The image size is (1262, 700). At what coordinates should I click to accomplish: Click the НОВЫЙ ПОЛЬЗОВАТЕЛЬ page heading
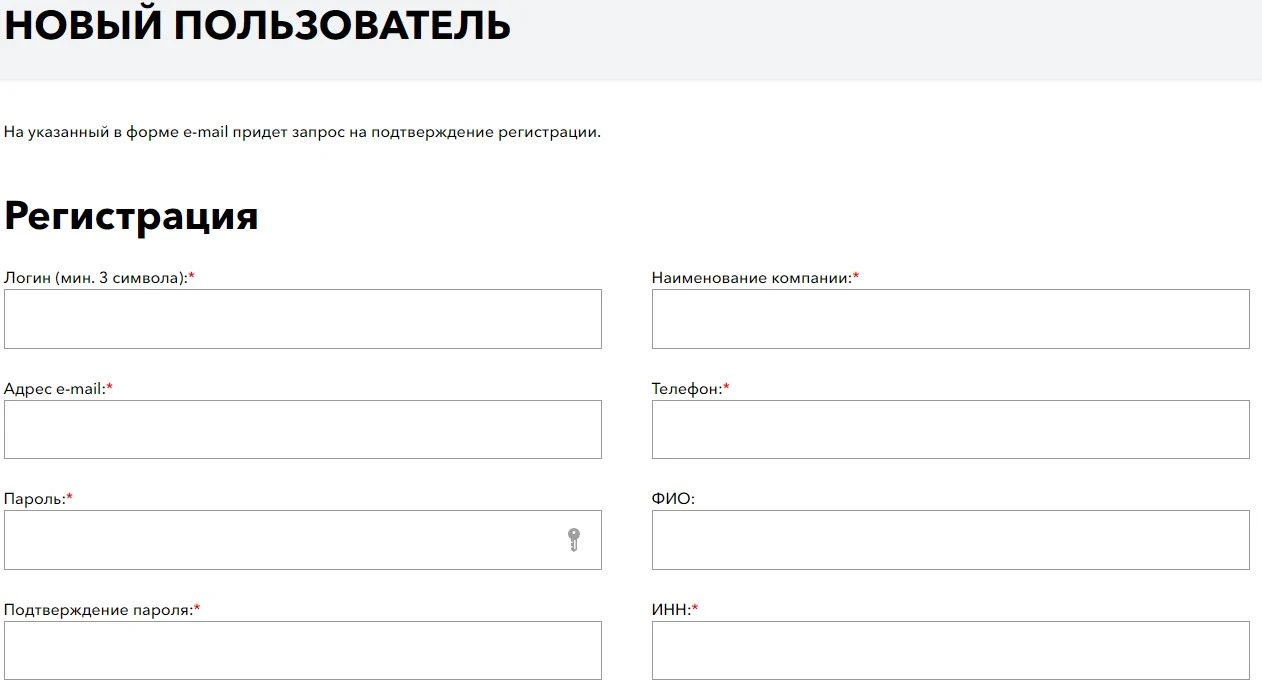[x=256, y=26]
